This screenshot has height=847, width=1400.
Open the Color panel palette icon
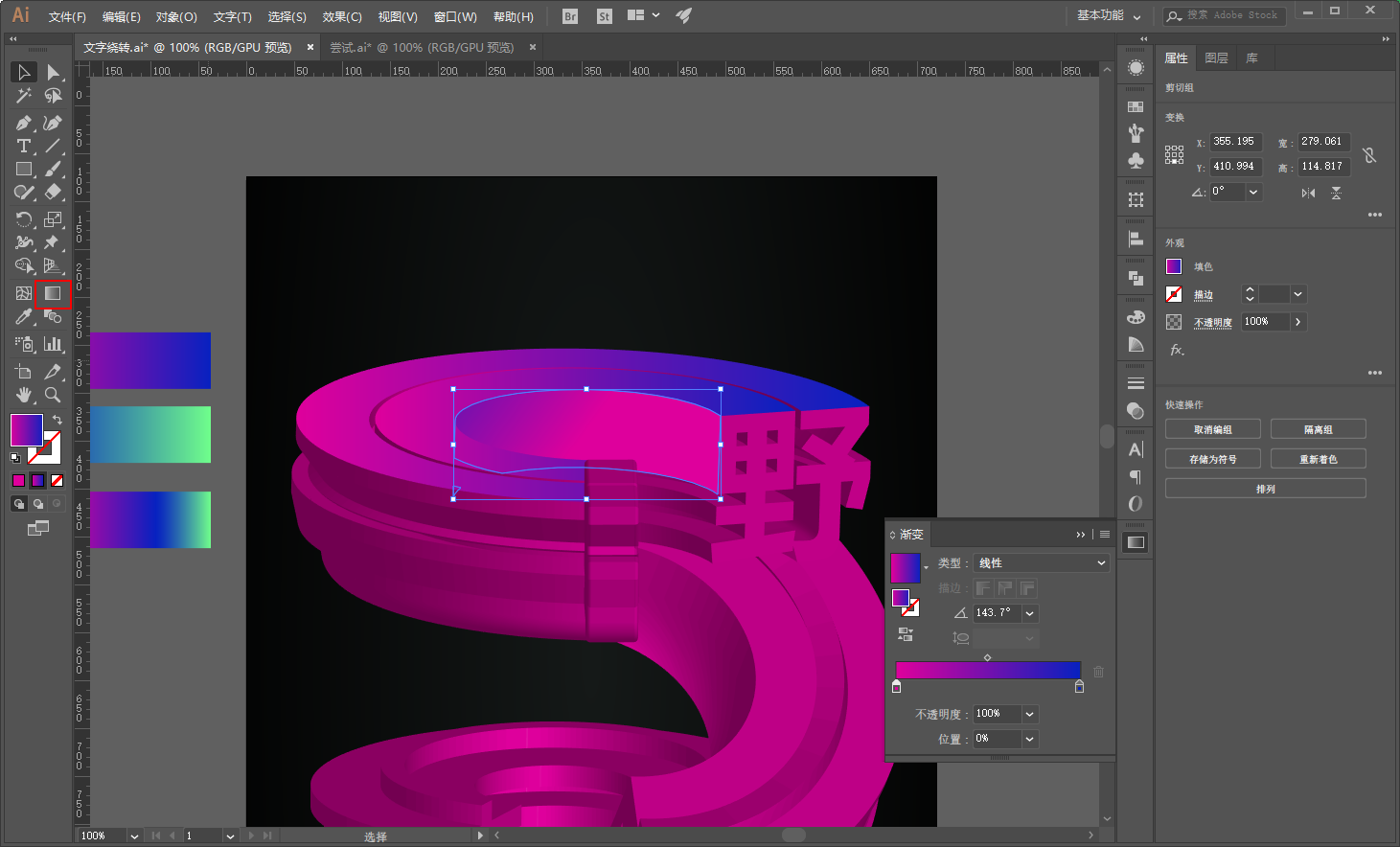coord(1136,317)
